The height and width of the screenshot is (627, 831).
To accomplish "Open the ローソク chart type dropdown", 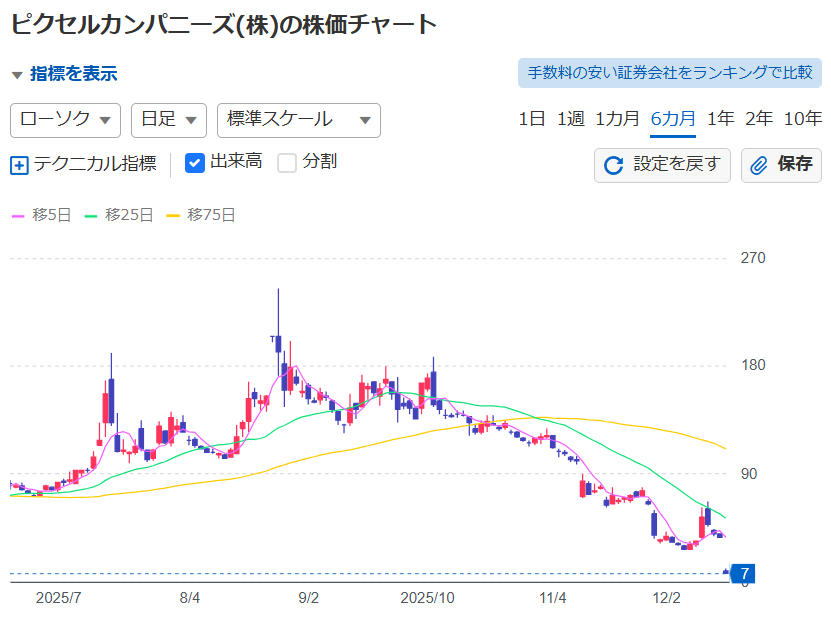I will coord(65,120).
